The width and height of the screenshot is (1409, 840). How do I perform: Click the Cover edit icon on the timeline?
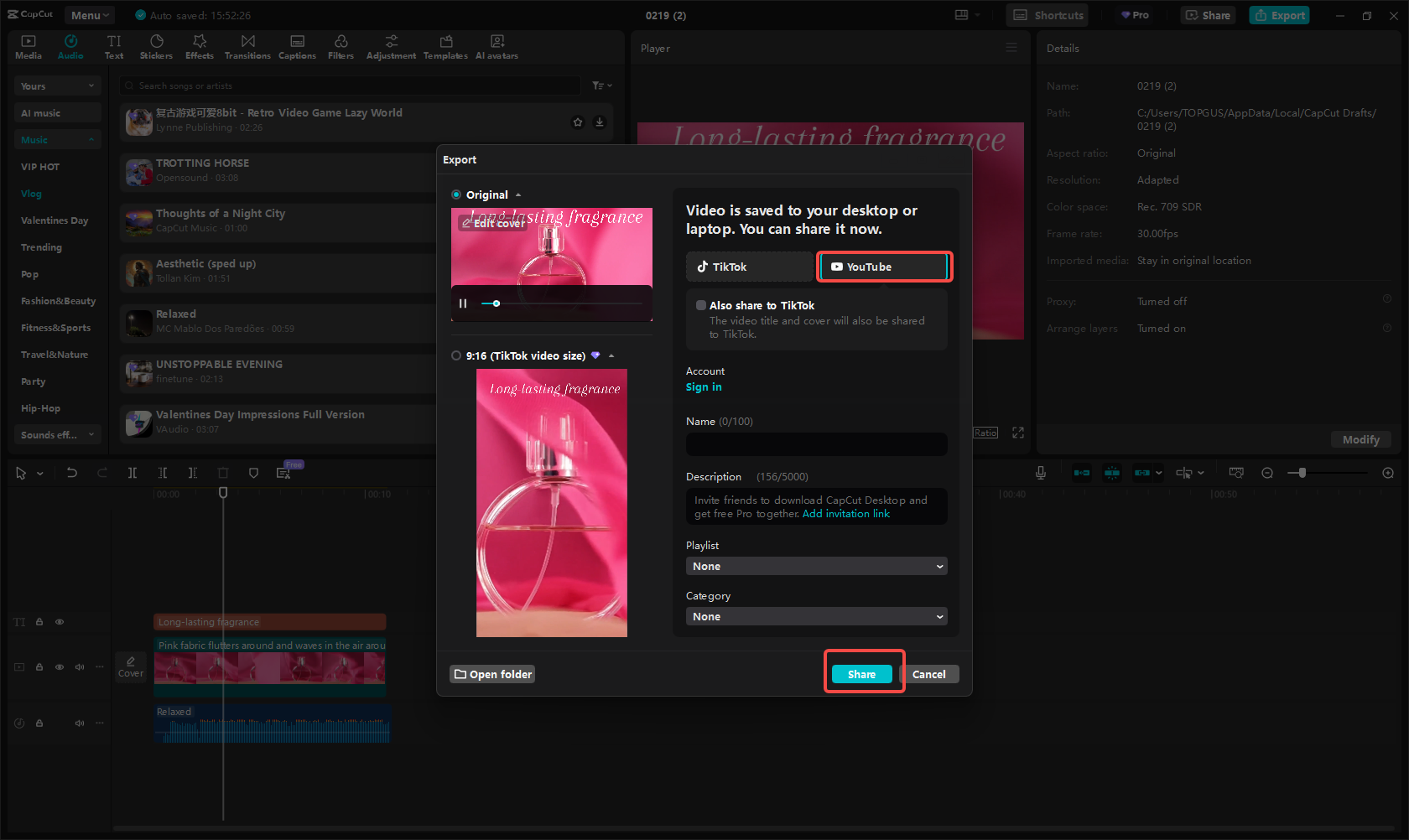(131, 666)
